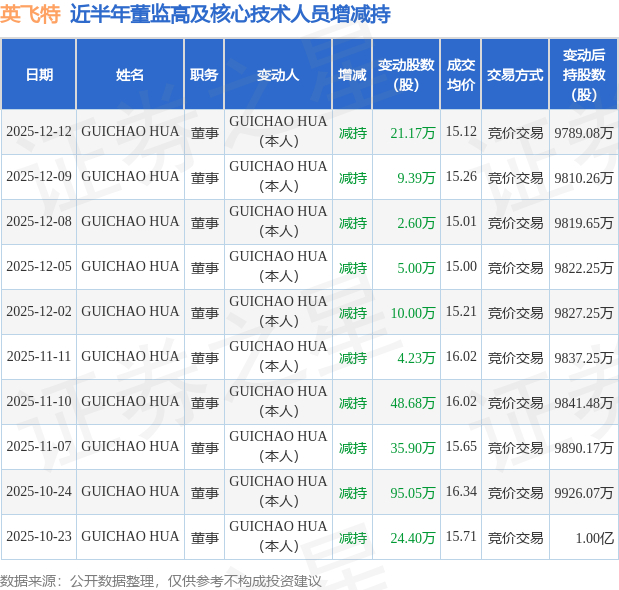The image size is (619, 590).
Task: Select the date cell 2025-12-12
Action: pos(39,132)
